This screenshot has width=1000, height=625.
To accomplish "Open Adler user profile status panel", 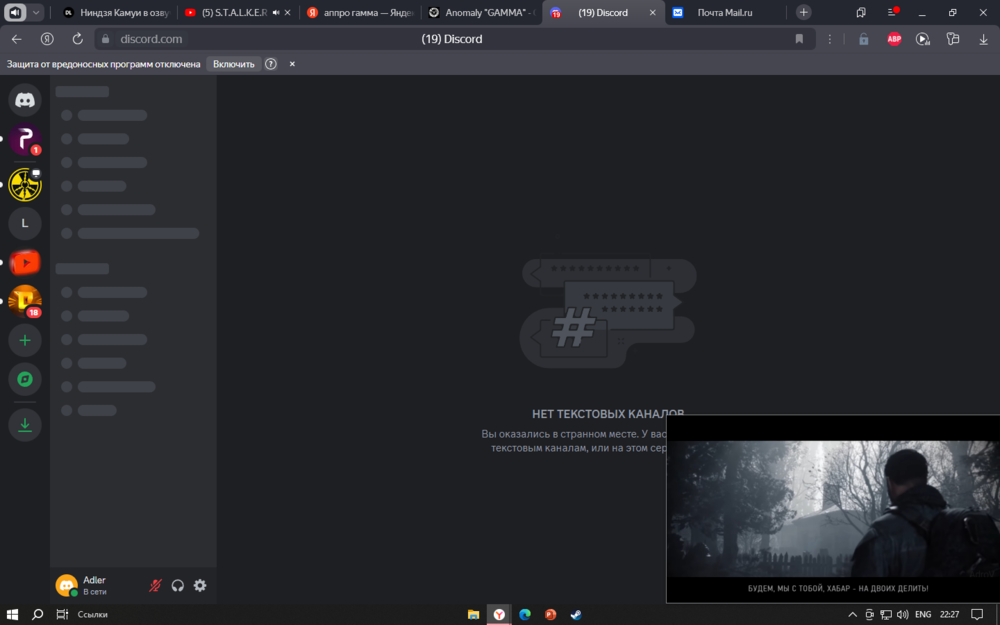I will (x=95, y=585).
